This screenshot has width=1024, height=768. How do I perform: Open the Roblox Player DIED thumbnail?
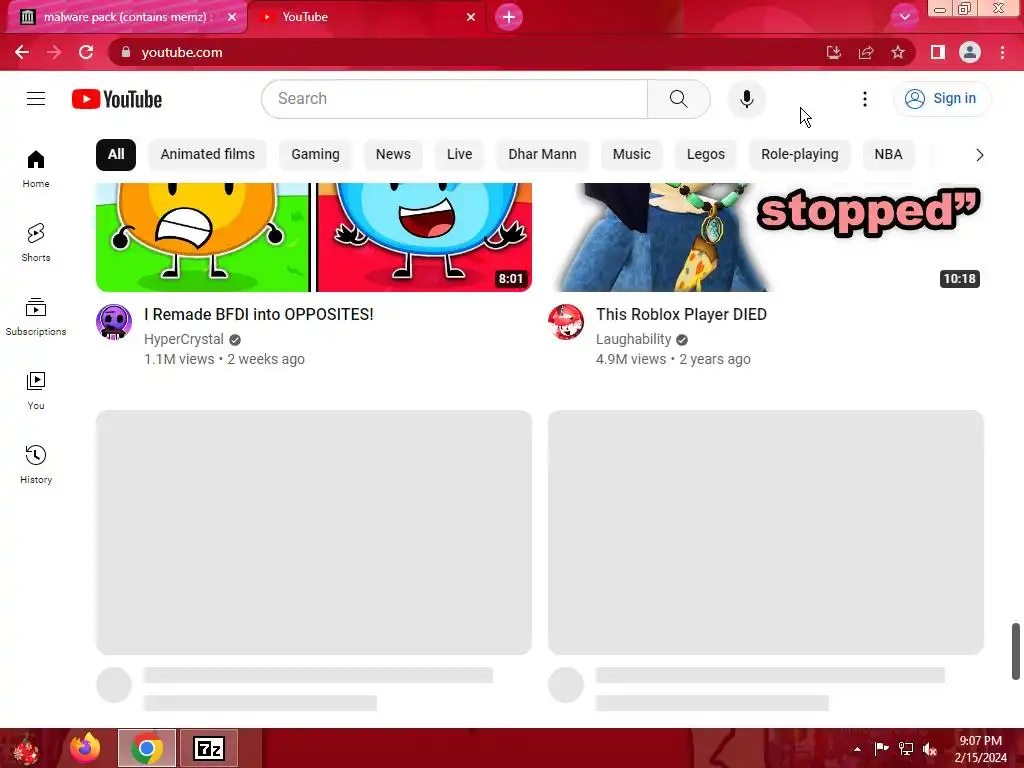pos(765,237)
